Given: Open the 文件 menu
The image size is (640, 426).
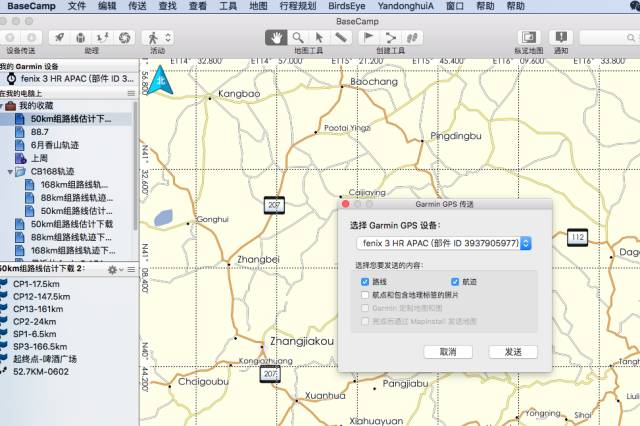Looking at the screenshot, I should pos(76,6).
